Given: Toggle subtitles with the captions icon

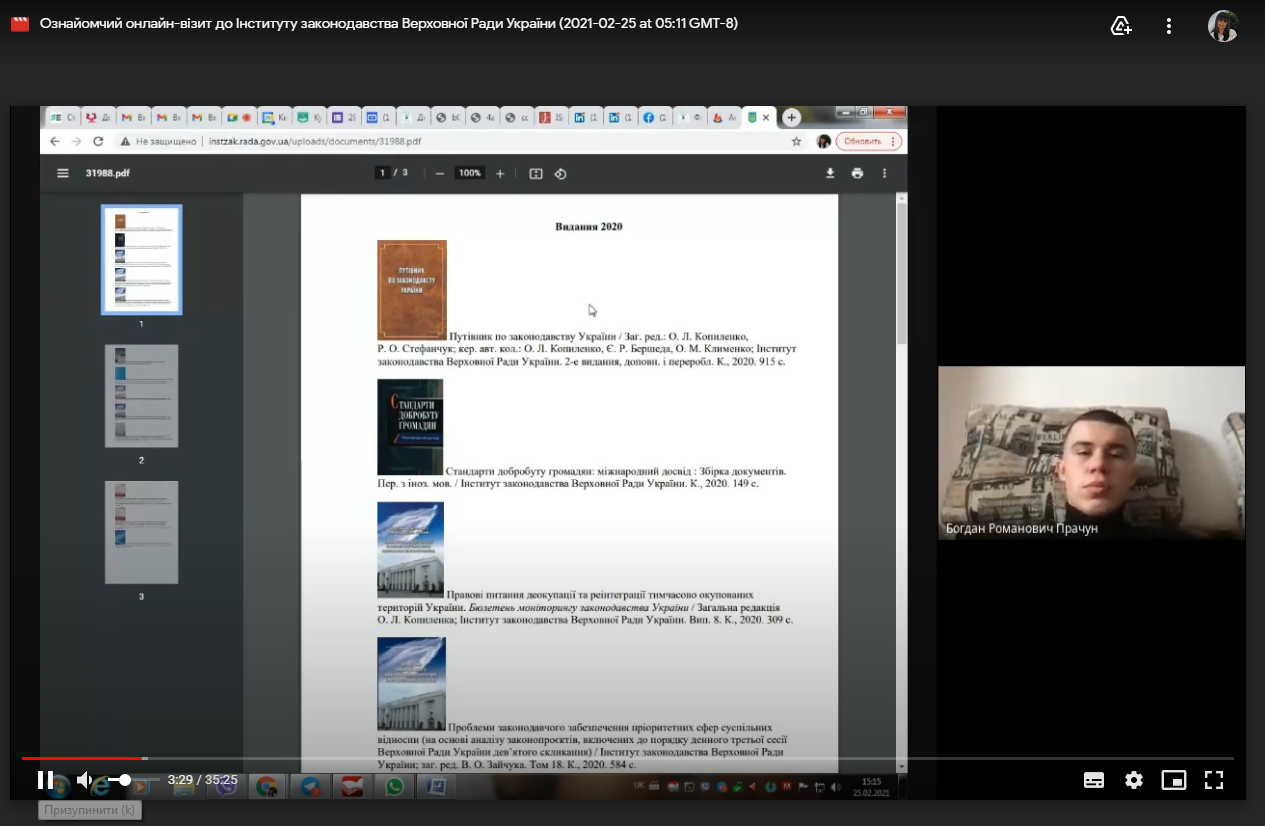Looking at the screenshot, I should click(x=1094, y=780).
